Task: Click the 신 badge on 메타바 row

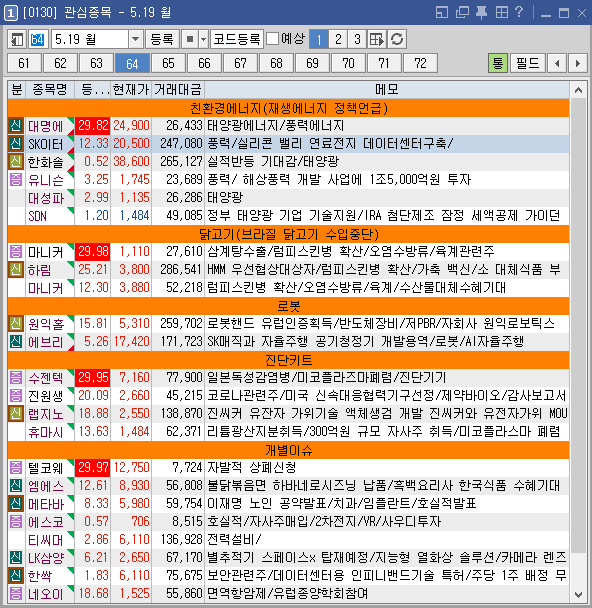Action: click(16, 503)
